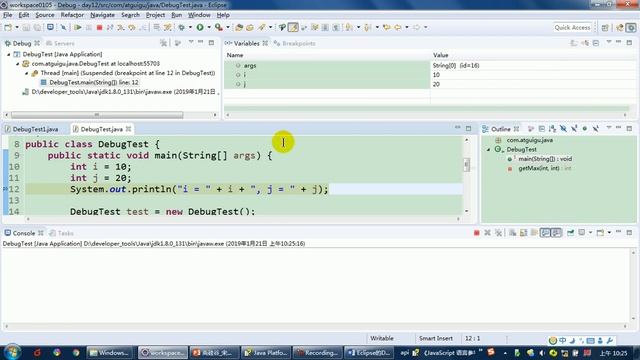The height and width of the screenshot is (360, 640).
Task: Collapse DebugTest class in Outline
Action: click(488, 150)
